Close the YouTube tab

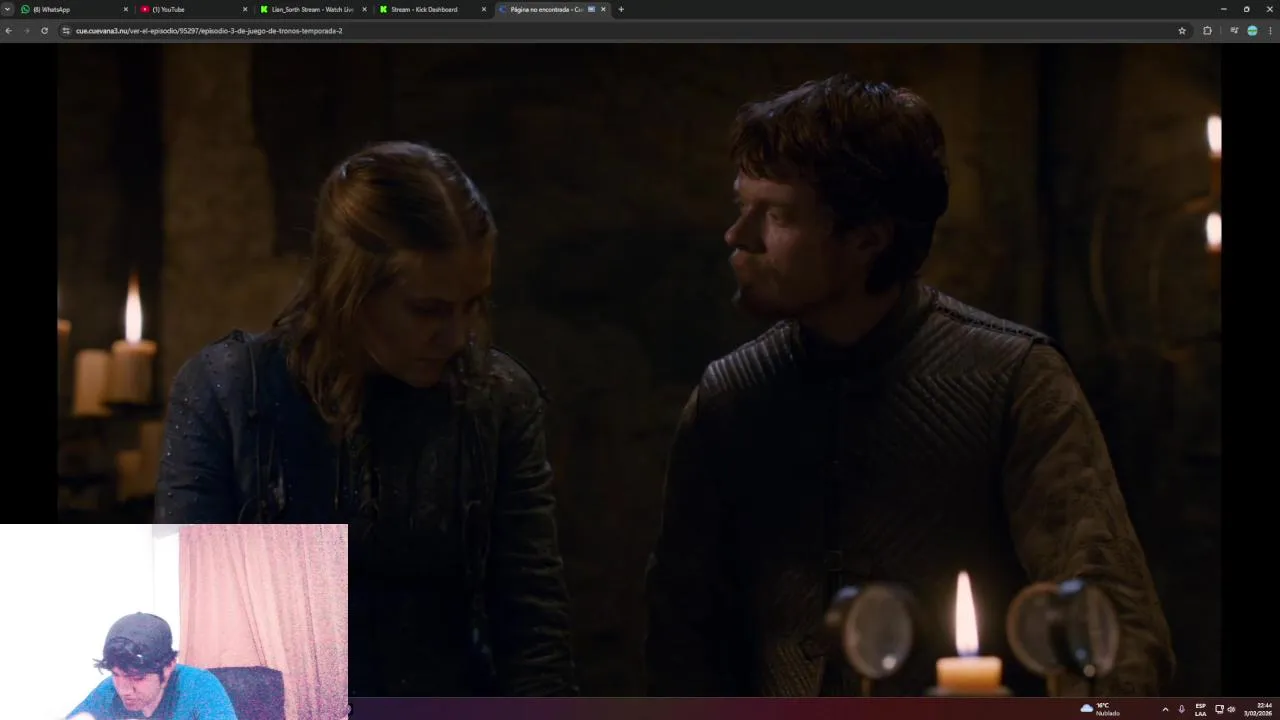pyautogui.click(x=245, y=9)
